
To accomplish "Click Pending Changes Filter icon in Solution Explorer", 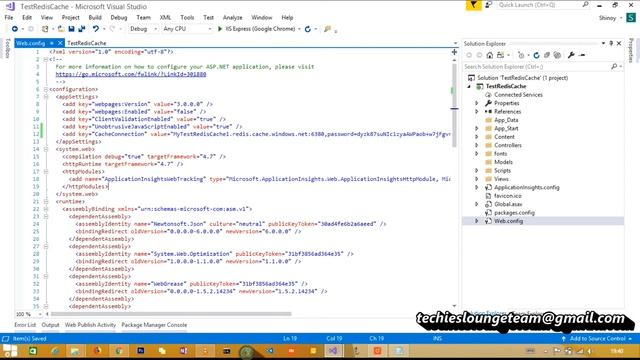I will pyautogui.click(x=521, y=55).
